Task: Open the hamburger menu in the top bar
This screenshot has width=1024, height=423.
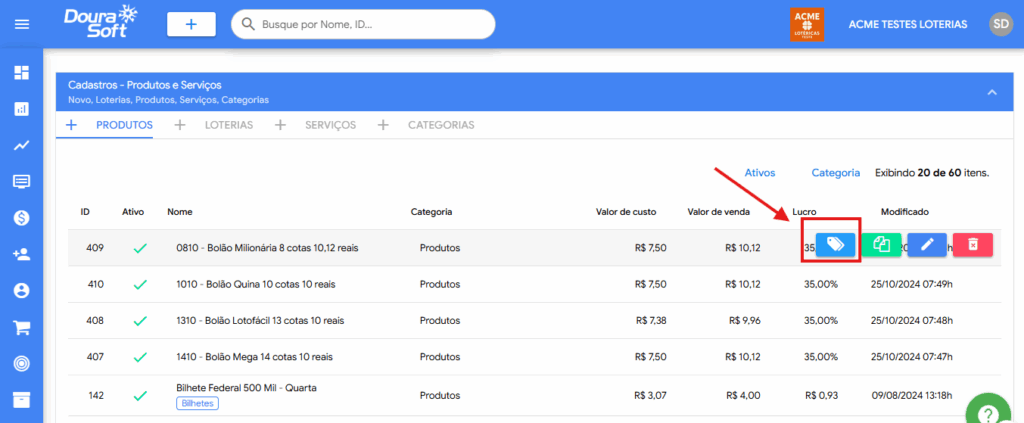Action: click(21, 24)
